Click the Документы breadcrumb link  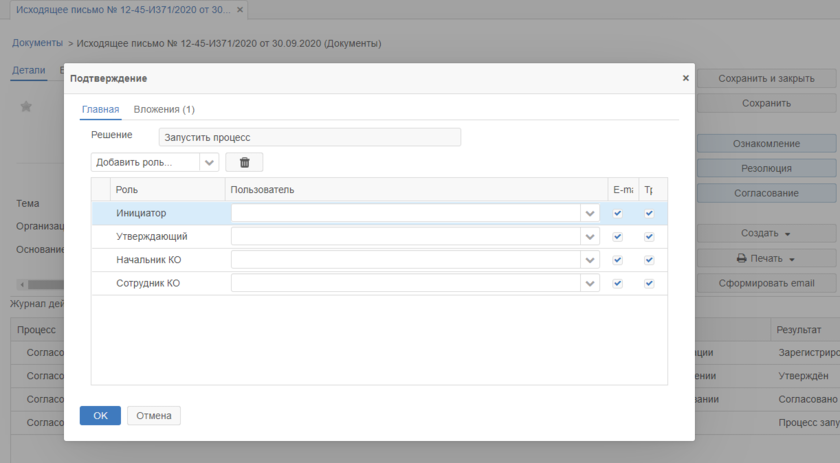[x=37, y=43]
